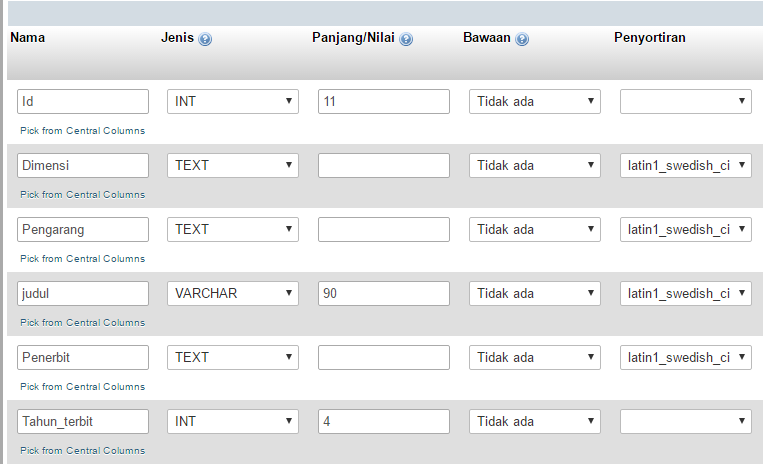Click Pick from Central Columns under Id
The width and height of the screenshot is (763, 464).
[82, 131]
